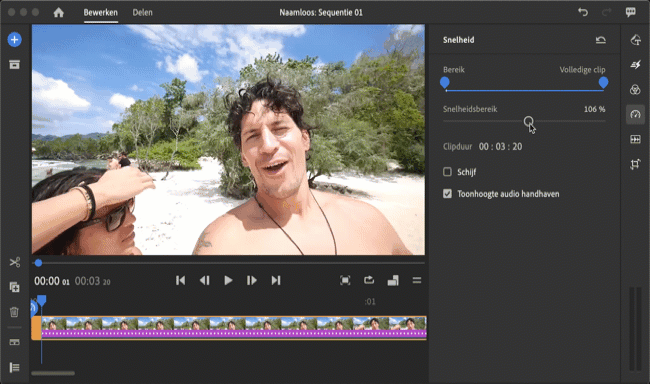Step forward one frame
This screenshot has height=384, width=650.
(252, 280)
